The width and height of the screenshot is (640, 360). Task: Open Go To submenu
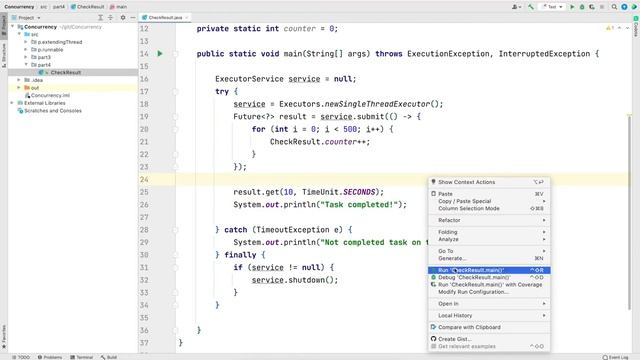(489, 251)
